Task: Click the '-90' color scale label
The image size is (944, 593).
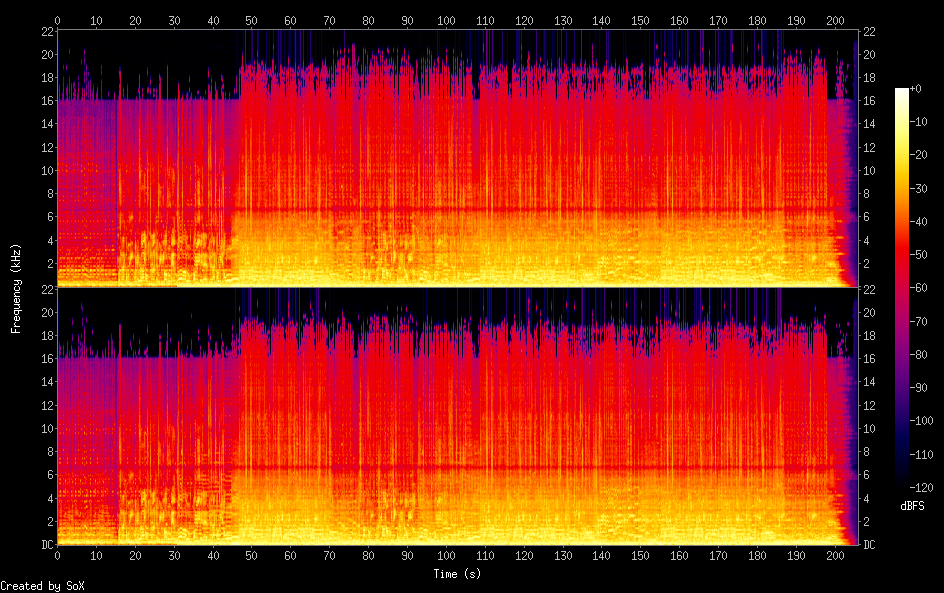Action: tap(918, 388)
